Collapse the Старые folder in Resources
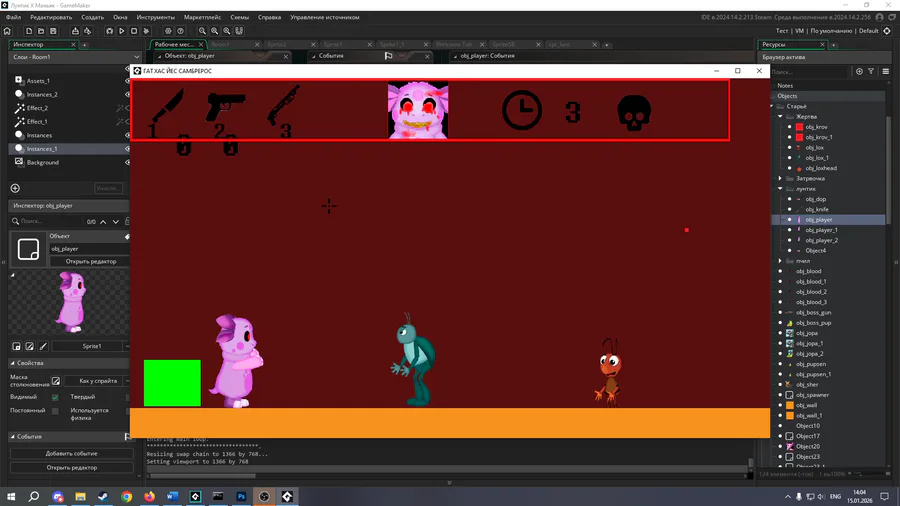The height and width of the screenshot is (506, 900). click(772, 106)
